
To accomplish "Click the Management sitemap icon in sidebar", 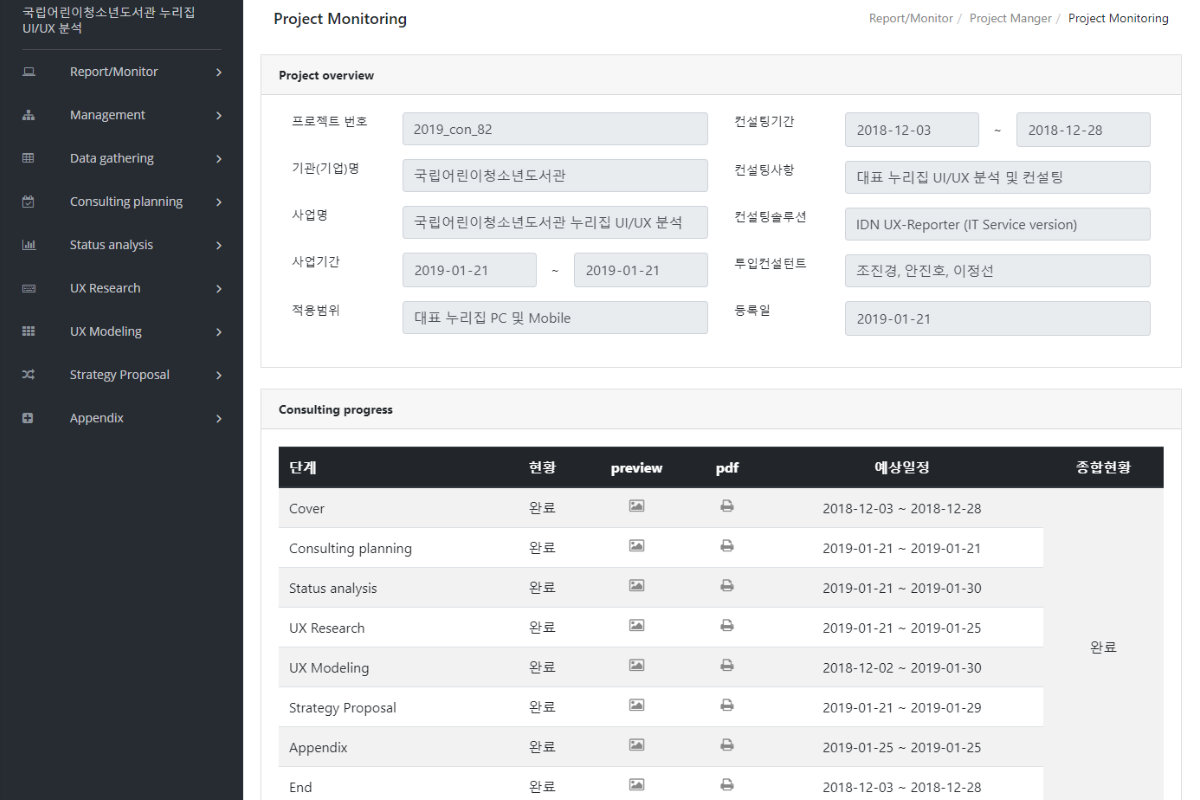I will [x=28, y=115].
